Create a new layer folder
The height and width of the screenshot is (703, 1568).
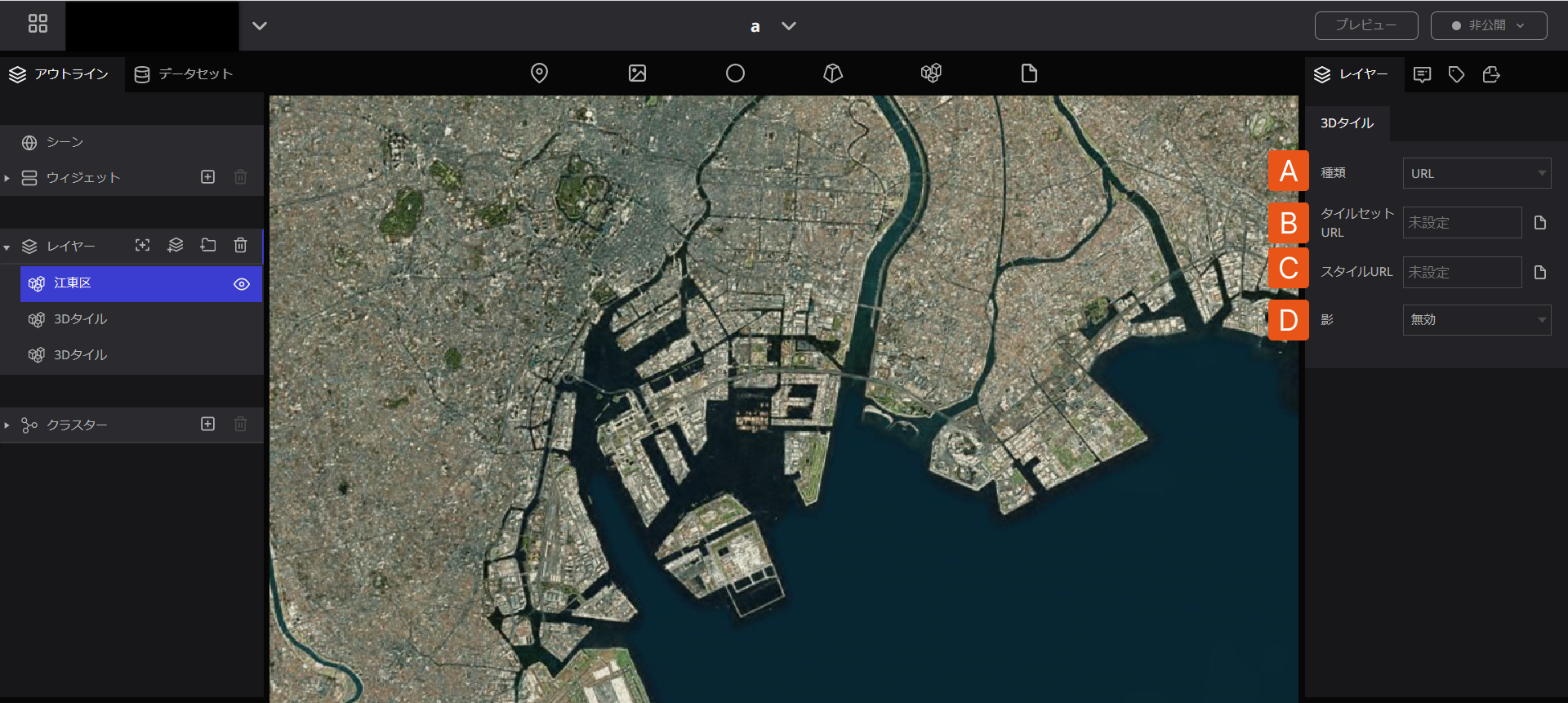208,245
